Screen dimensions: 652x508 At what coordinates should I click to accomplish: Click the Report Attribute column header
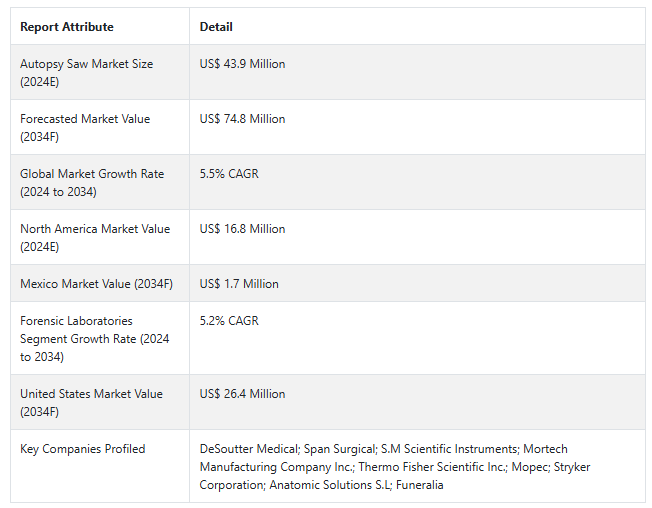pos(67,27)
